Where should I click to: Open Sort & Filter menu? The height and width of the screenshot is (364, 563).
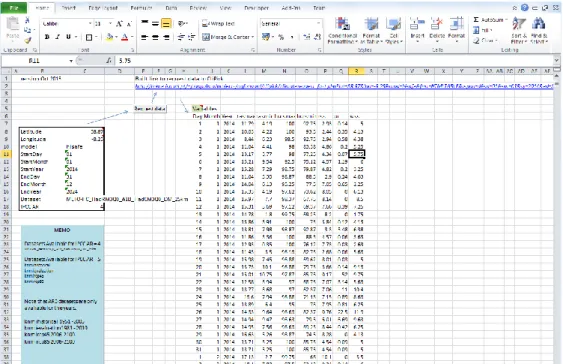[519, 31]
